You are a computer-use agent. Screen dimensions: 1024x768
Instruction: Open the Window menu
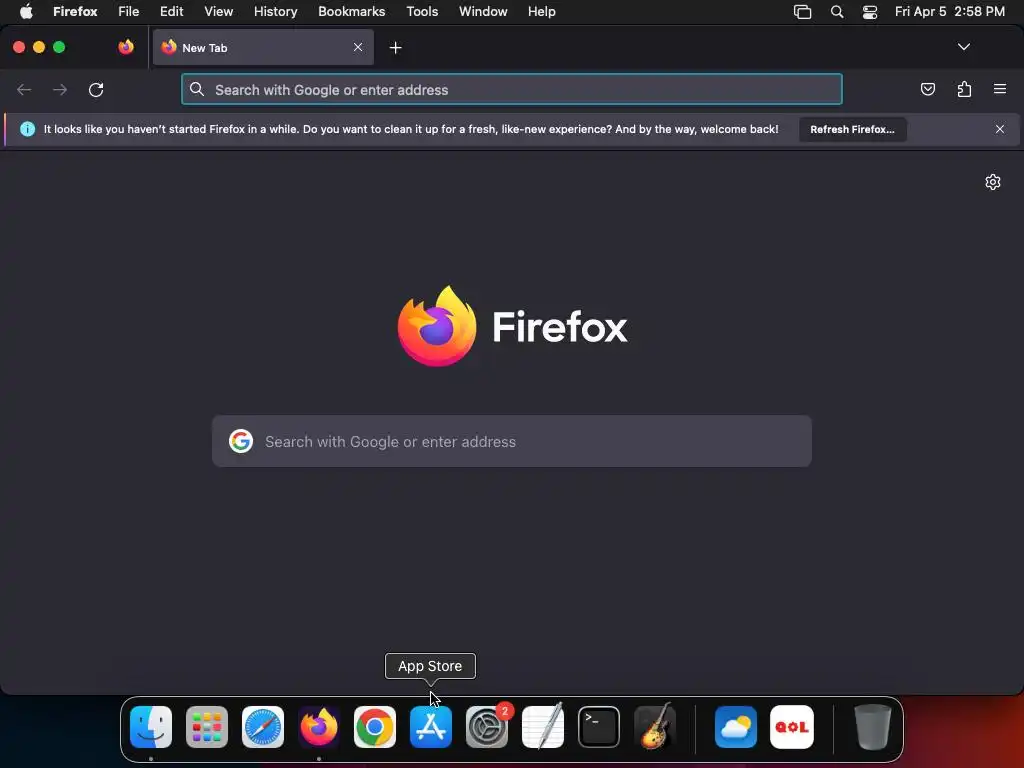pos(483,12)
